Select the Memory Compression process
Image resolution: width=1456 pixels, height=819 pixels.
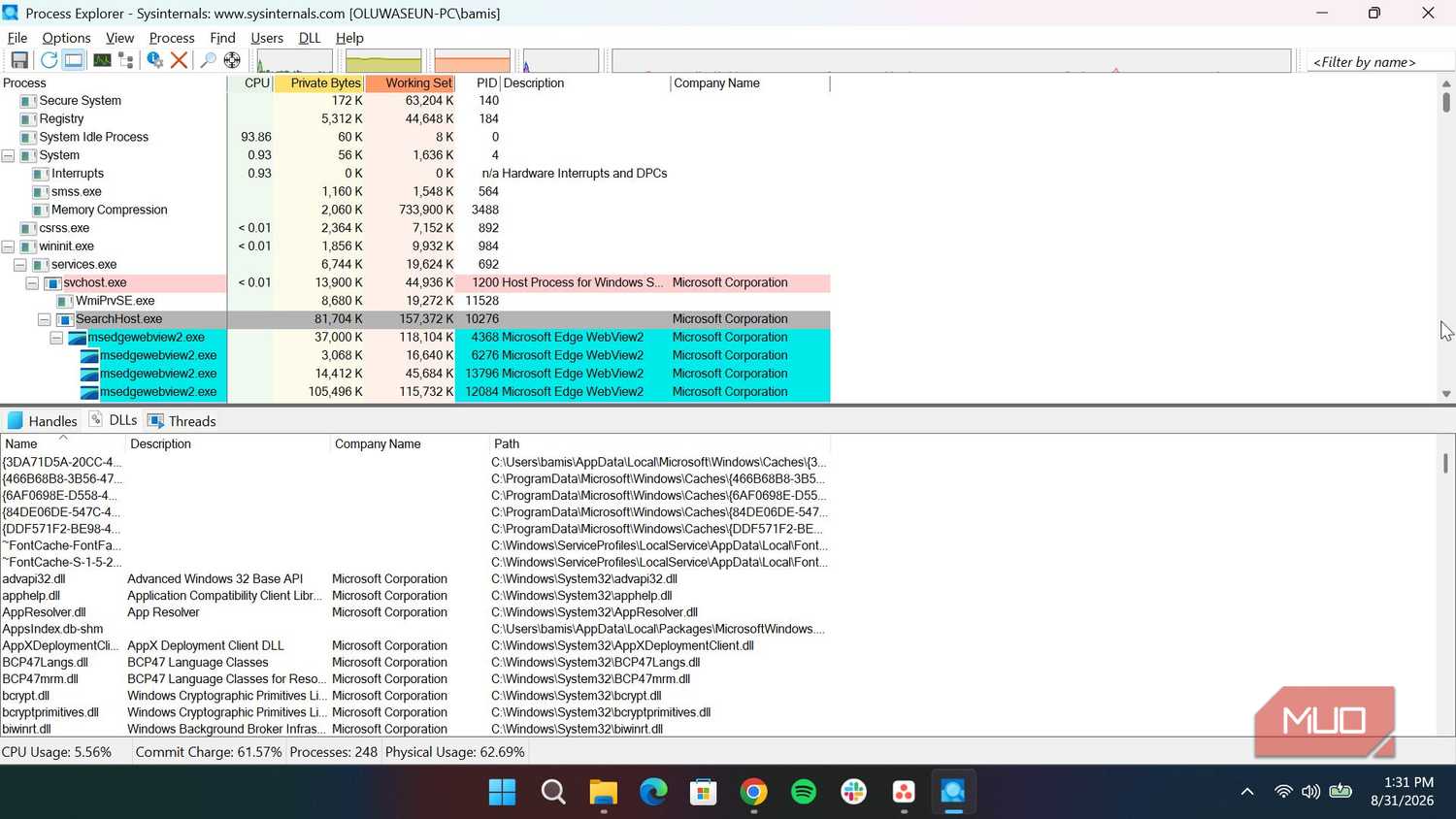click(x=109, y=210)
